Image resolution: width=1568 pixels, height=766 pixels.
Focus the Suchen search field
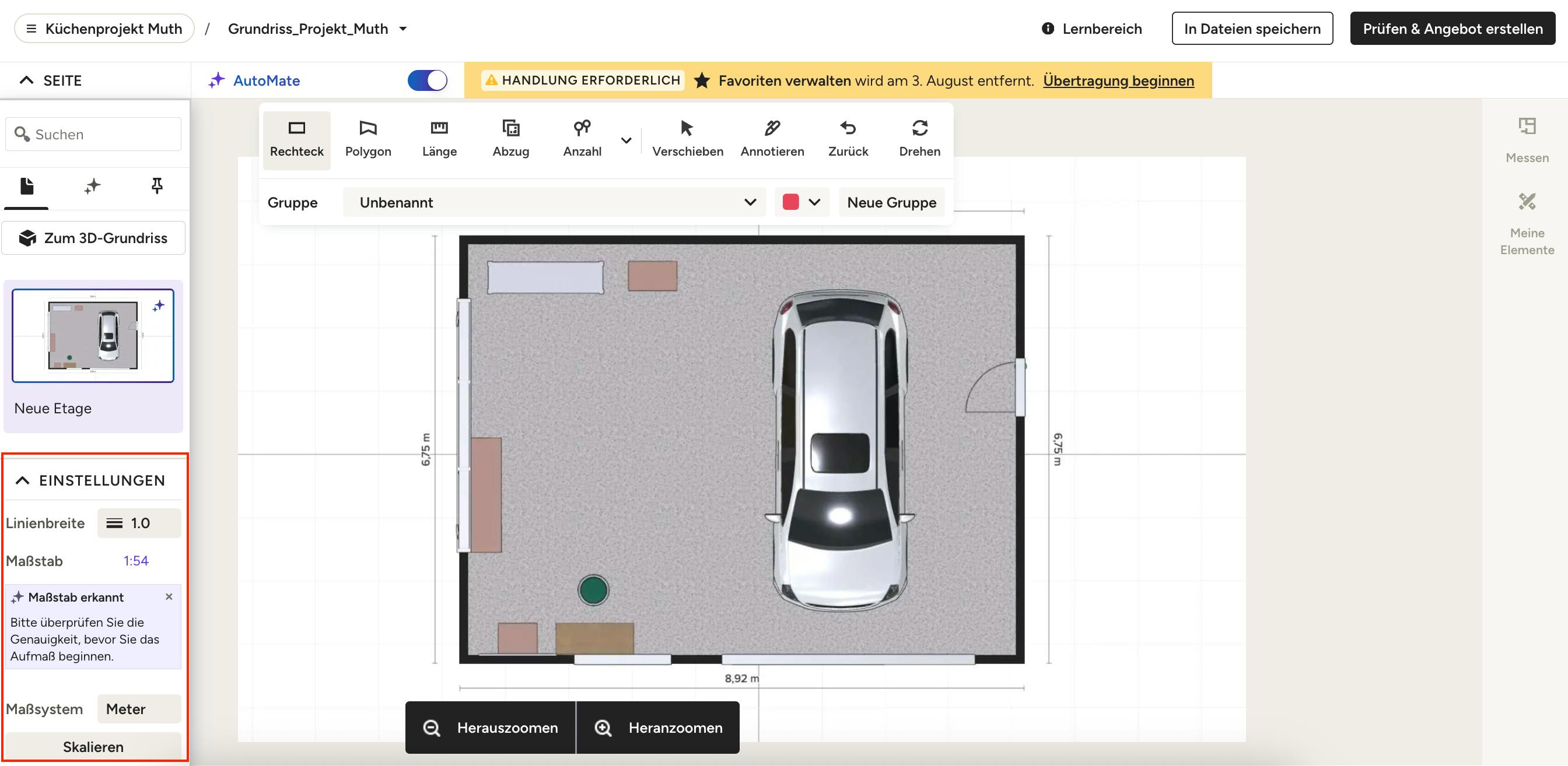click(x=93, y=134)
